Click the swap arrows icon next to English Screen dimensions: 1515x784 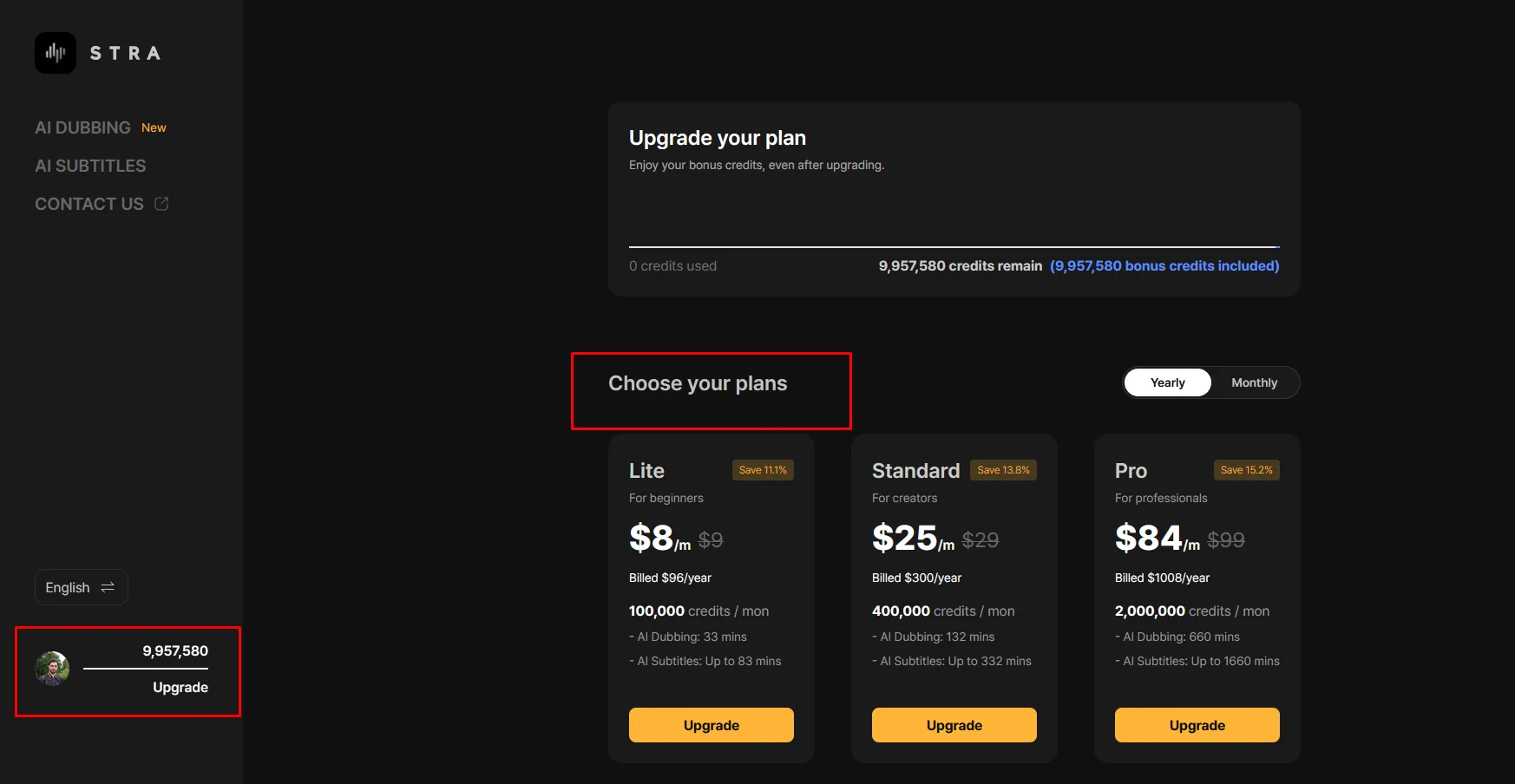[x=108, y=587]
